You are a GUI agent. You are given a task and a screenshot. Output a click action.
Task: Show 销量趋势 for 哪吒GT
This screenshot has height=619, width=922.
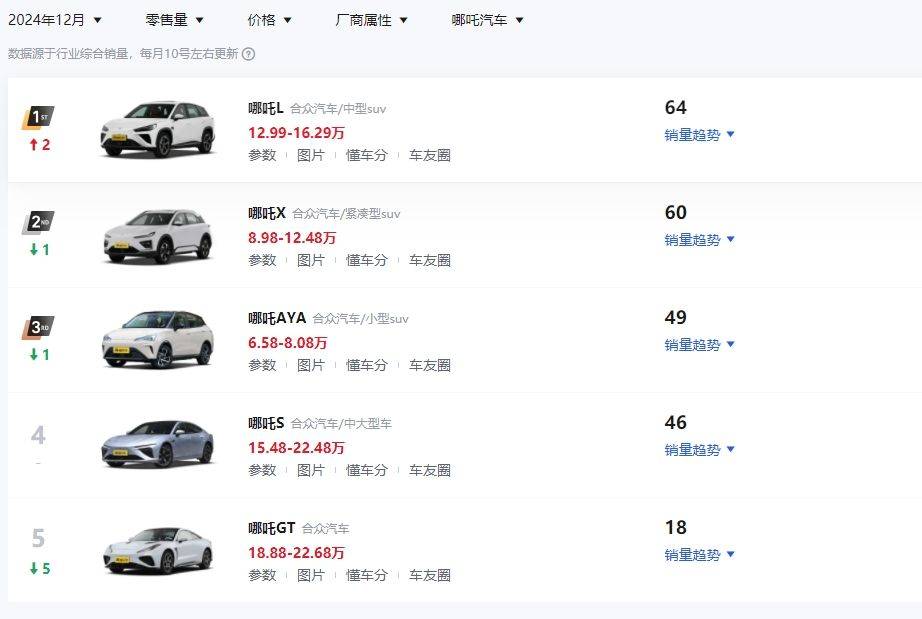[x=699, y=555]
